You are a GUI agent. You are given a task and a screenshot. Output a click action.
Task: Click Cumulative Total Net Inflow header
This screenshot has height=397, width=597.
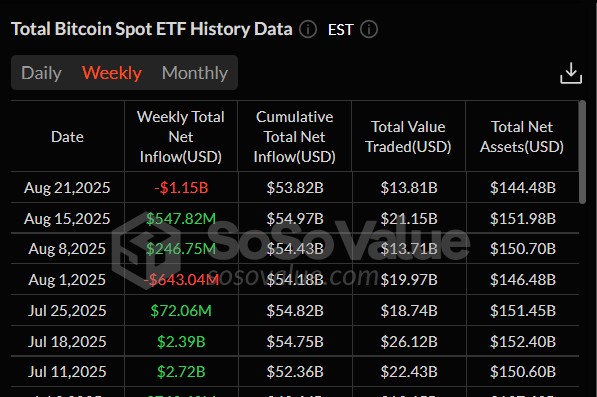tap(294, 137)
